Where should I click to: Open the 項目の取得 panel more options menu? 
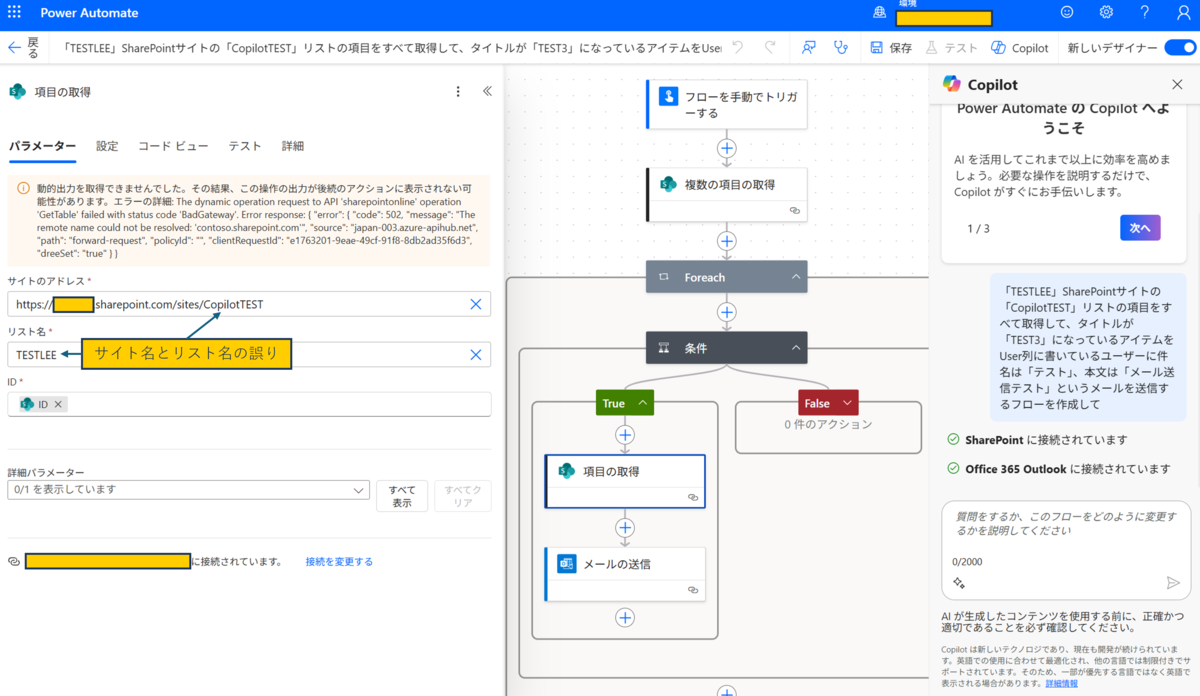[458, 91]
